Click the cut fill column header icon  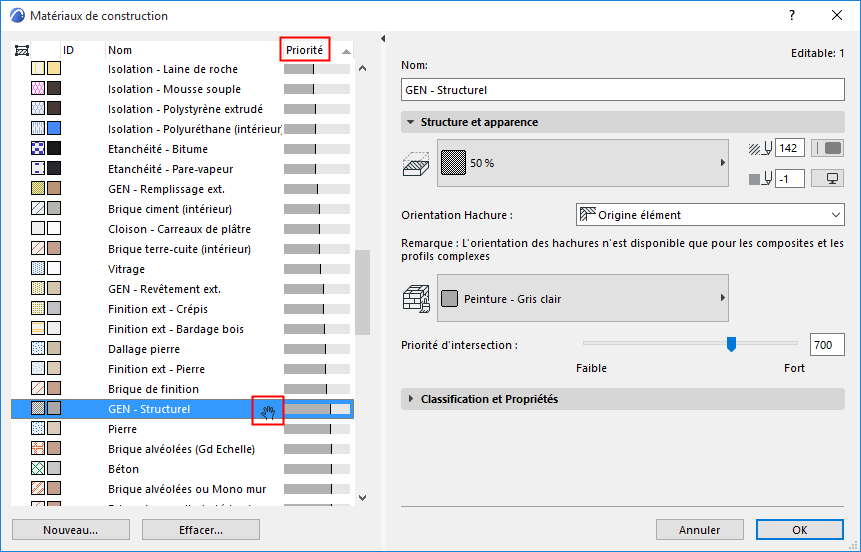(x=22, y=51)
